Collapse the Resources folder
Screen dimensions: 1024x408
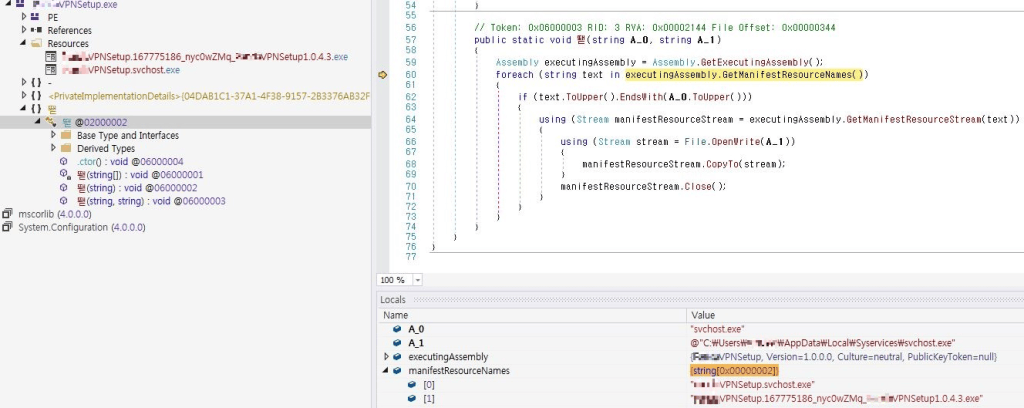24,42
